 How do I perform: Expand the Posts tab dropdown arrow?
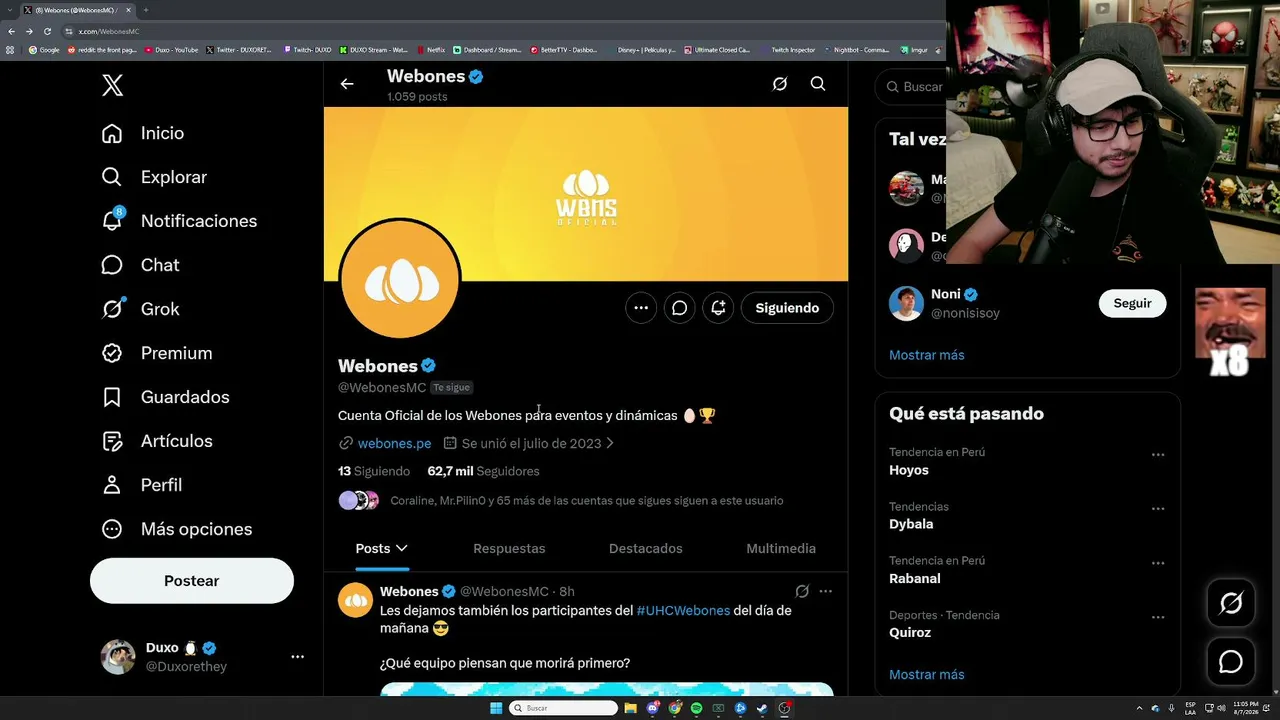(402, 549)
